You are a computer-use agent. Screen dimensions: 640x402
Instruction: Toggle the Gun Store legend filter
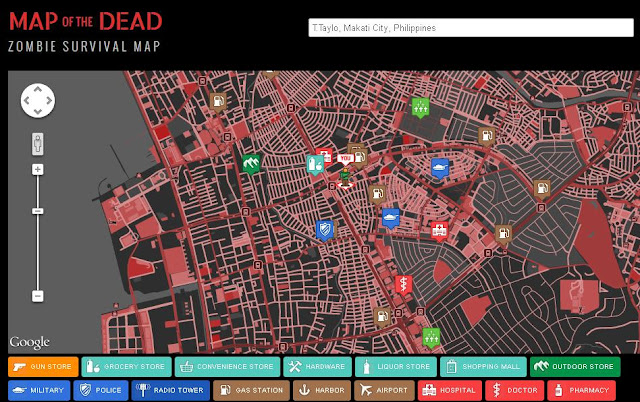43,366
